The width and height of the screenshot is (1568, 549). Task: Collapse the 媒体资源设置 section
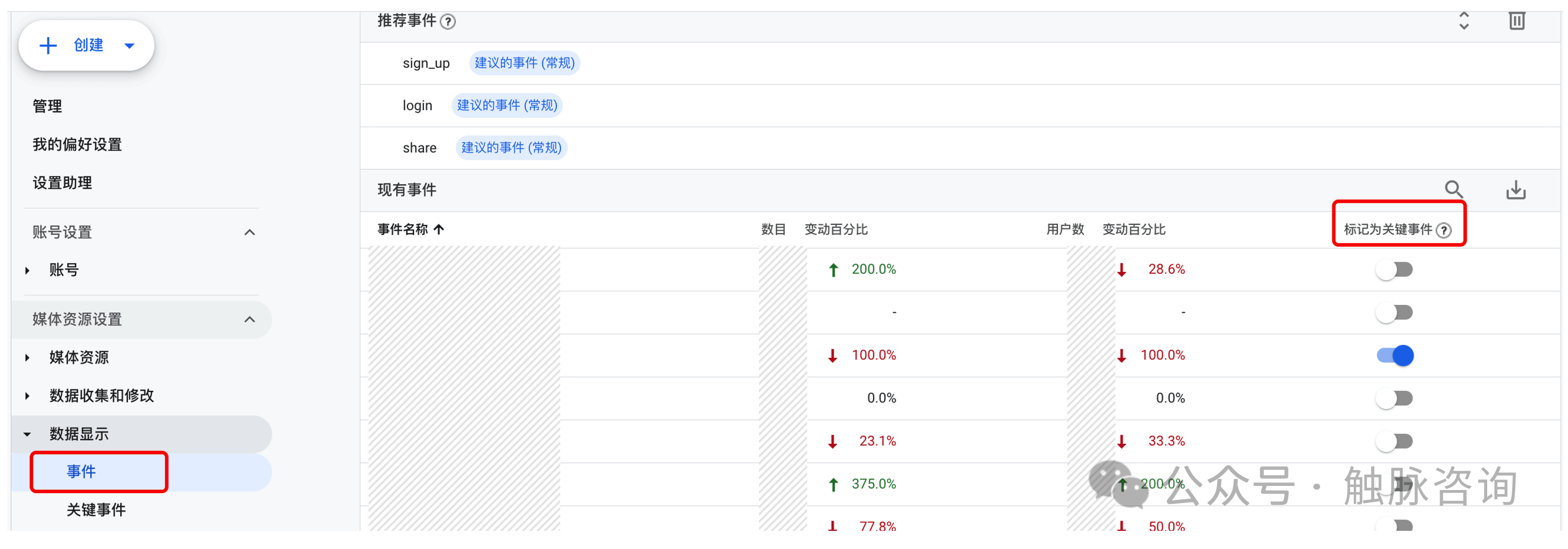click(x=250, y=319)
